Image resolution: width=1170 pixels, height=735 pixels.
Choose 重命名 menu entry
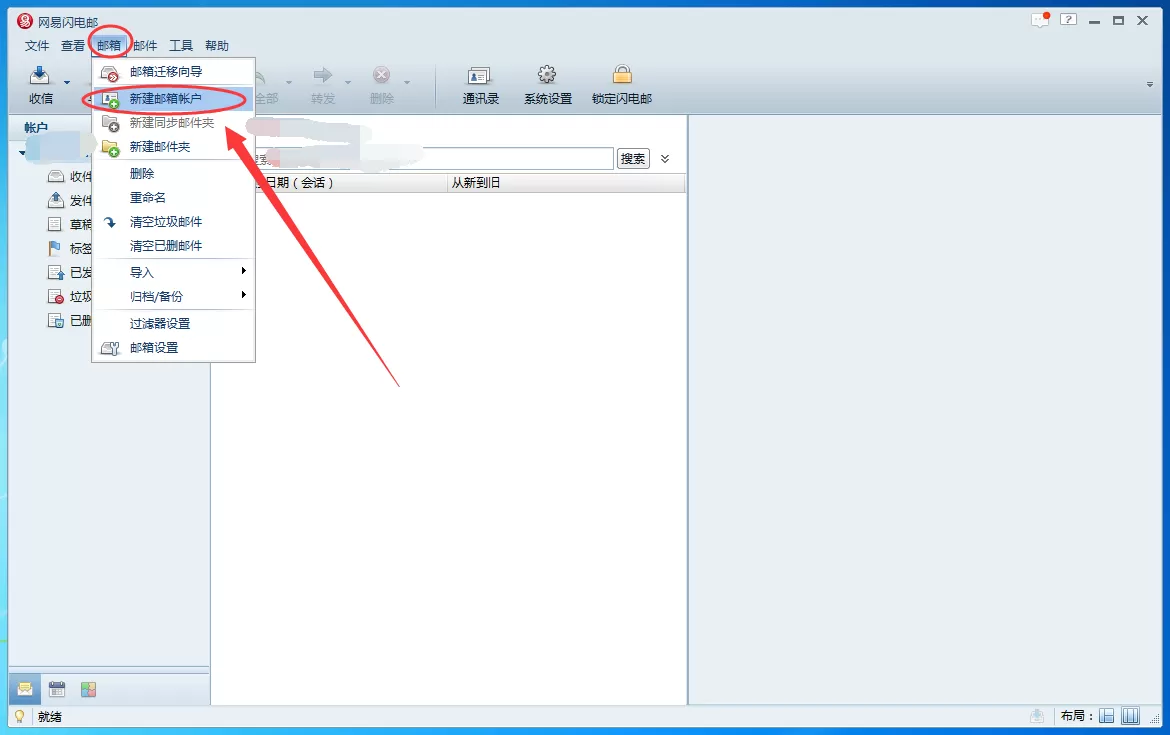click(x=173, y=198)
